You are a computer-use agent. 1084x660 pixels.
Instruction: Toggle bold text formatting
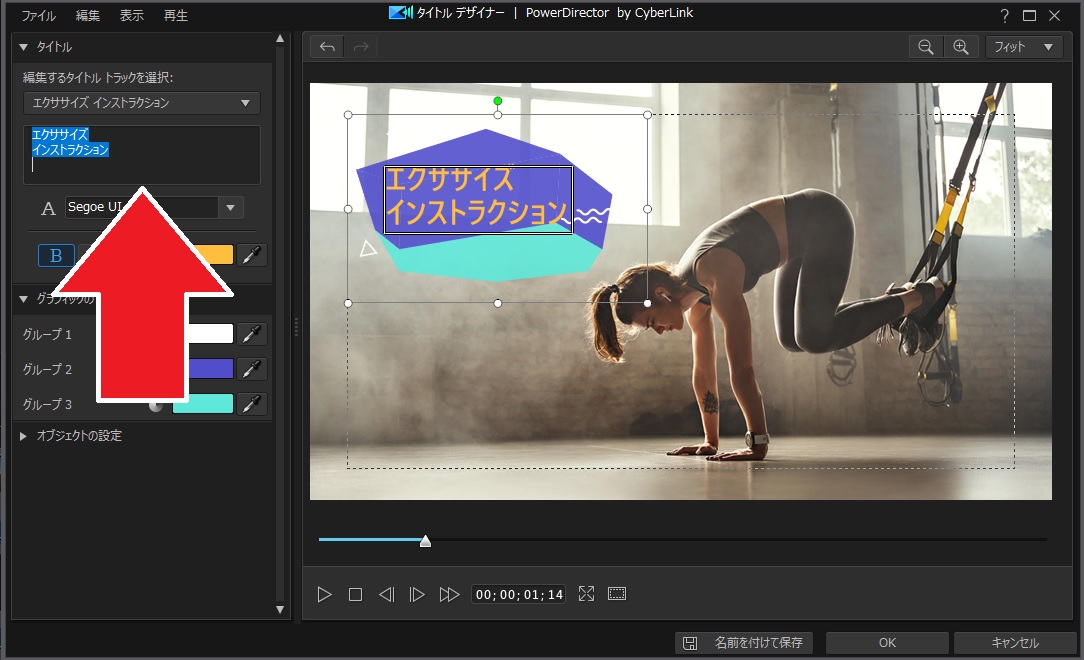(56, 255)
